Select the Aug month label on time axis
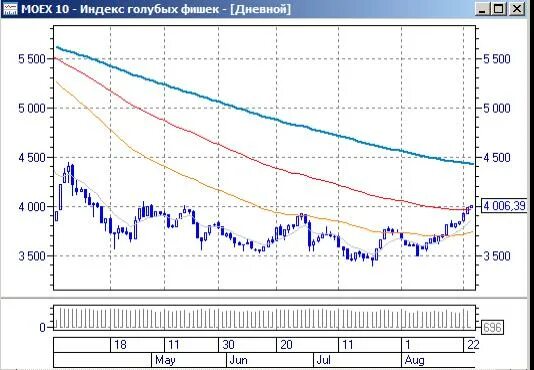 pos(414,360)
